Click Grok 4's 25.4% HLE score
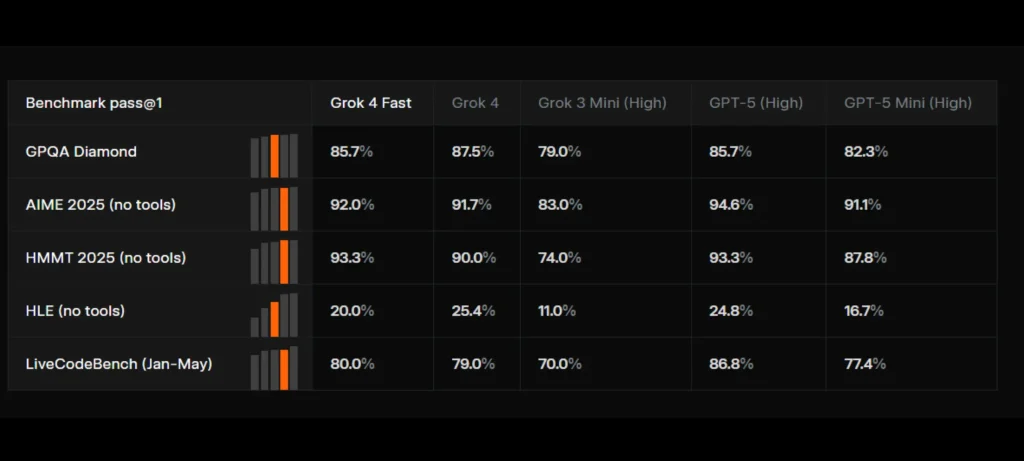Screen dimensions: 1024x461 pos(473,311)
